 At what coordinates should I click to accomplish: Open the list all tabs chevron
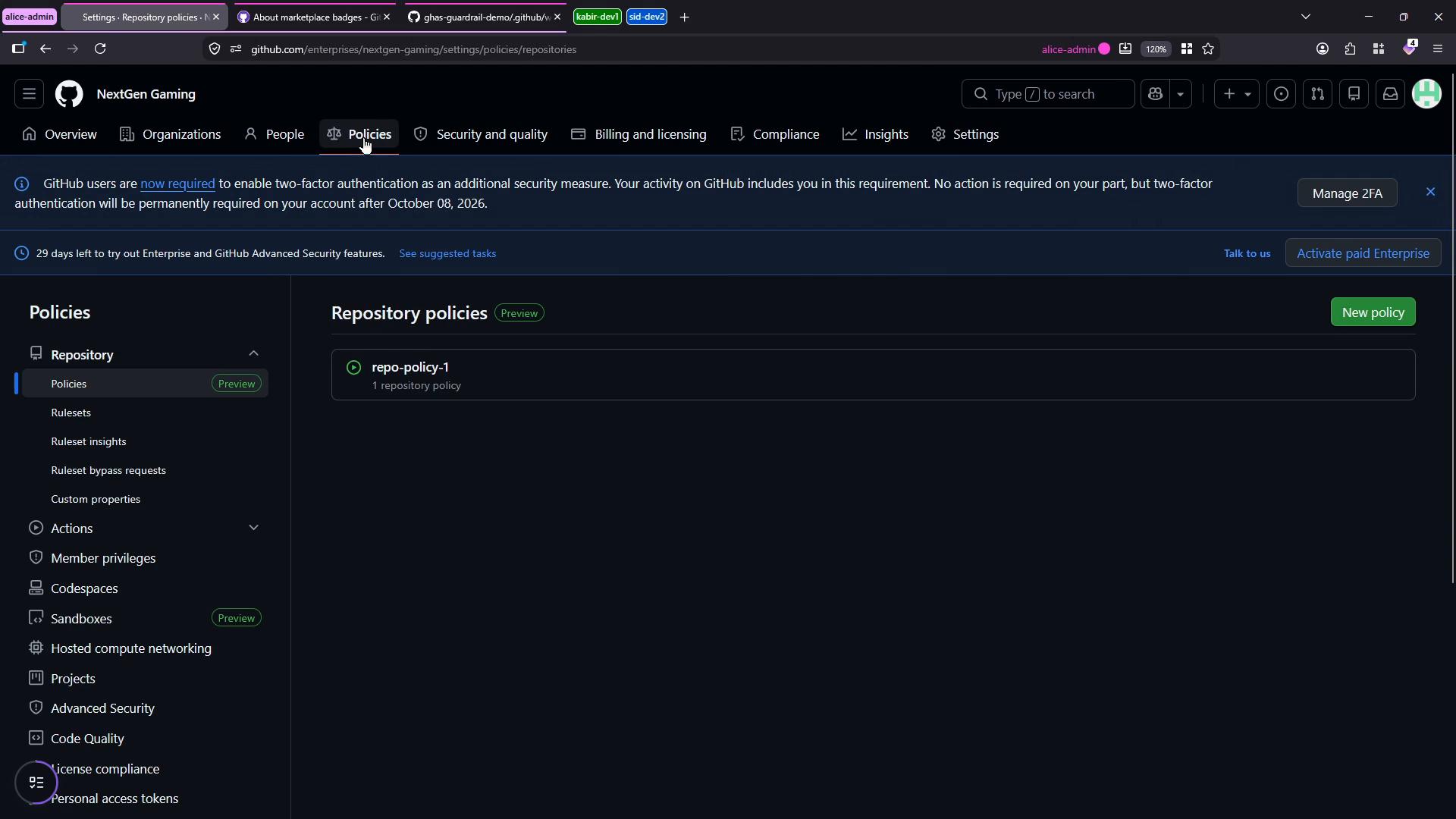pyautogui.click(x=1305, y=17)
